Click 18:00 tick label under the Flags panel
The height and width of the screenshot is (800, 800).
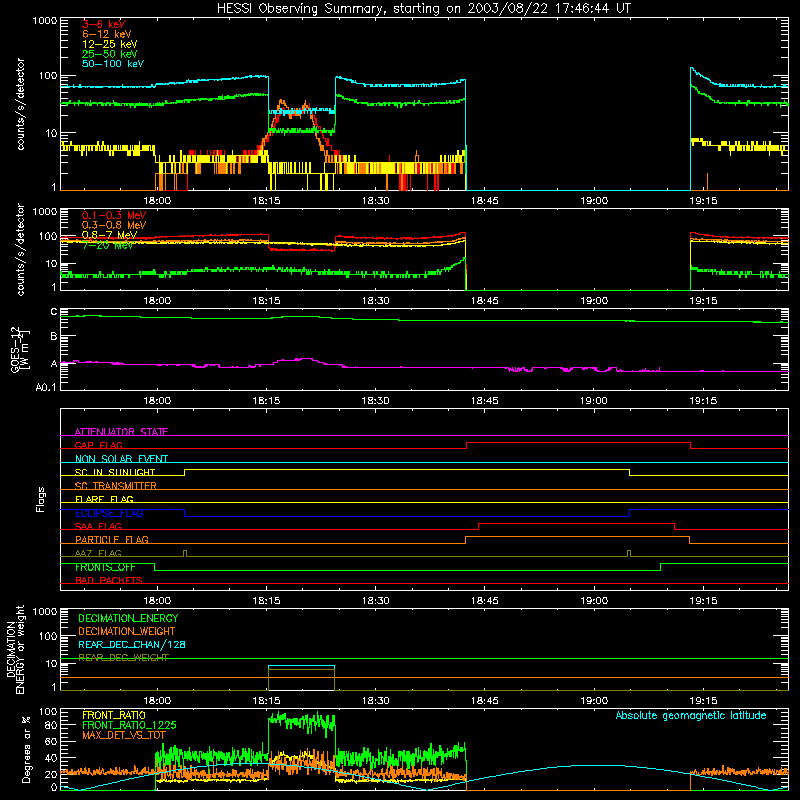point(157,601)
